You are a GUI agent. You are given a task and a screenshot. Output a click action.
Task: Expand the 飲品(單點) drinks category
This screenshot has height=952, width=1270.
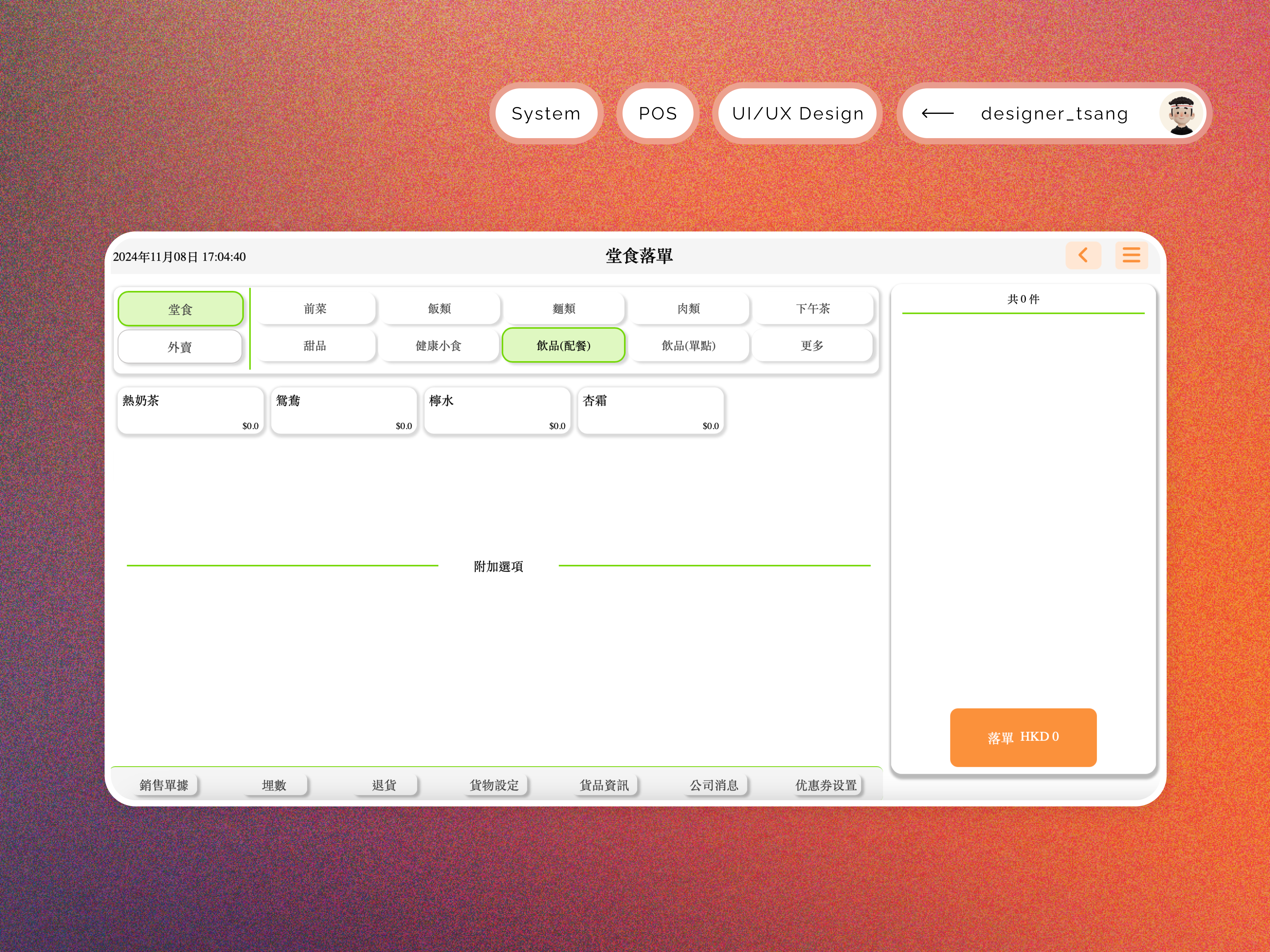(x=689, y=345)
